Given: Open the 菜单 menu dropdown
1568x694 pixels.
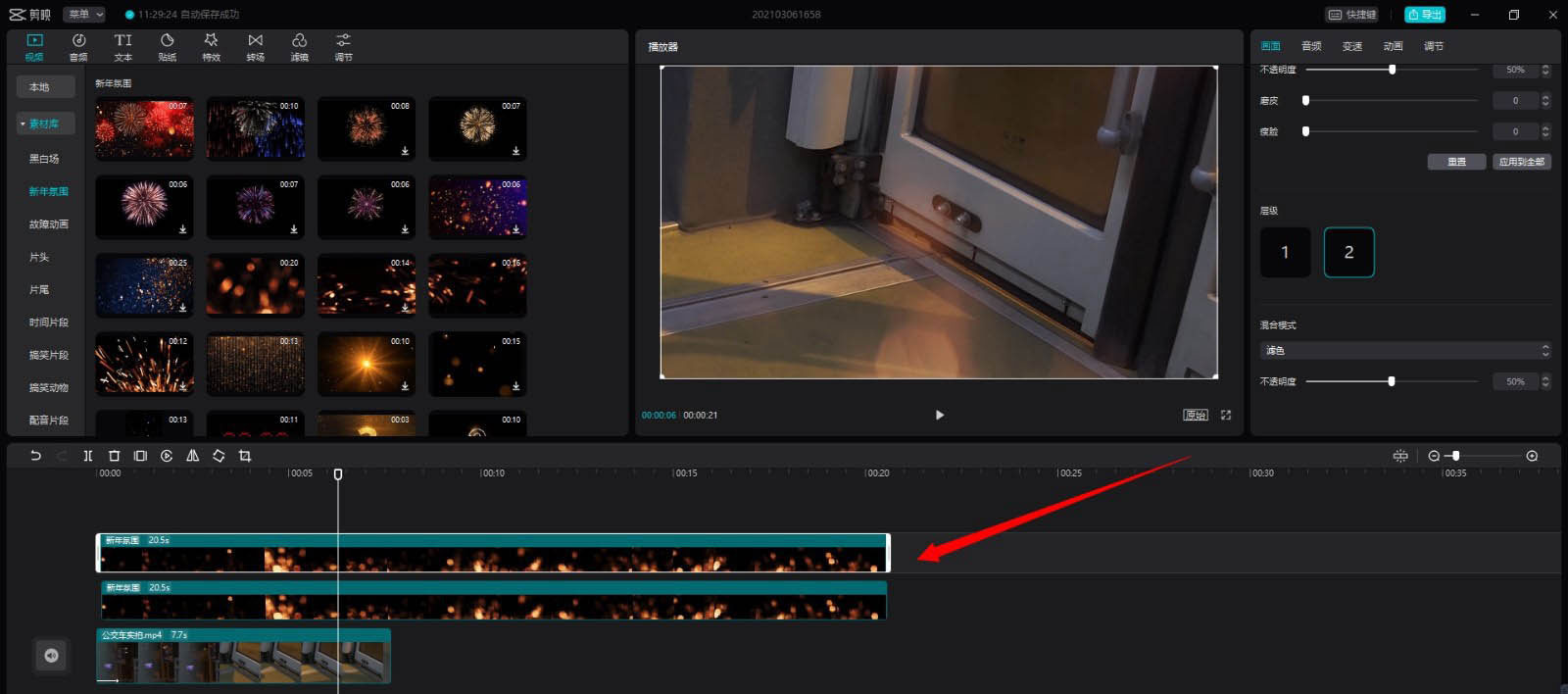Looking at the screenshot, I should pos(84,15).
